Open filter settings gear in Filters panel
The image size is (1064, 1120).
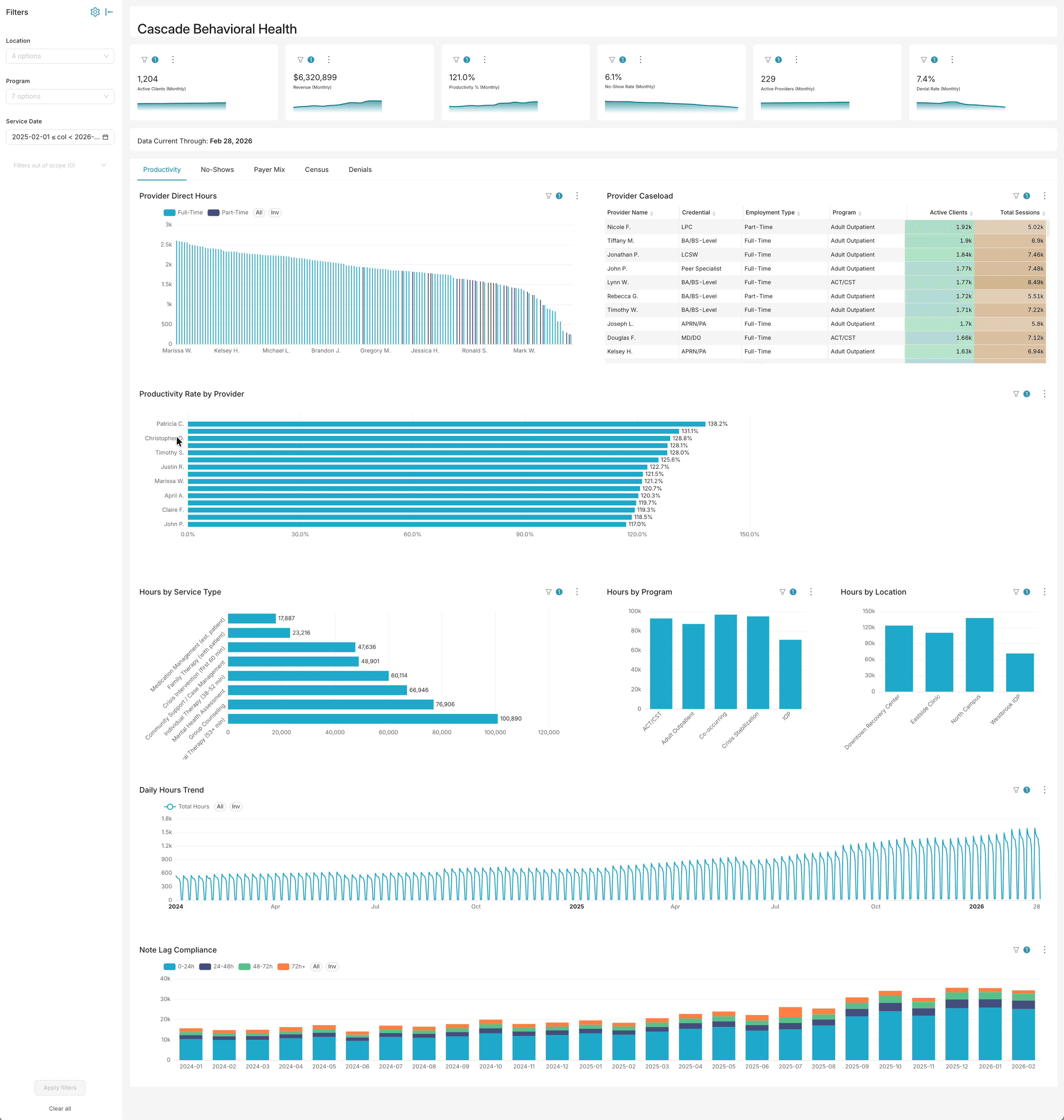click(x=95, y=12)
